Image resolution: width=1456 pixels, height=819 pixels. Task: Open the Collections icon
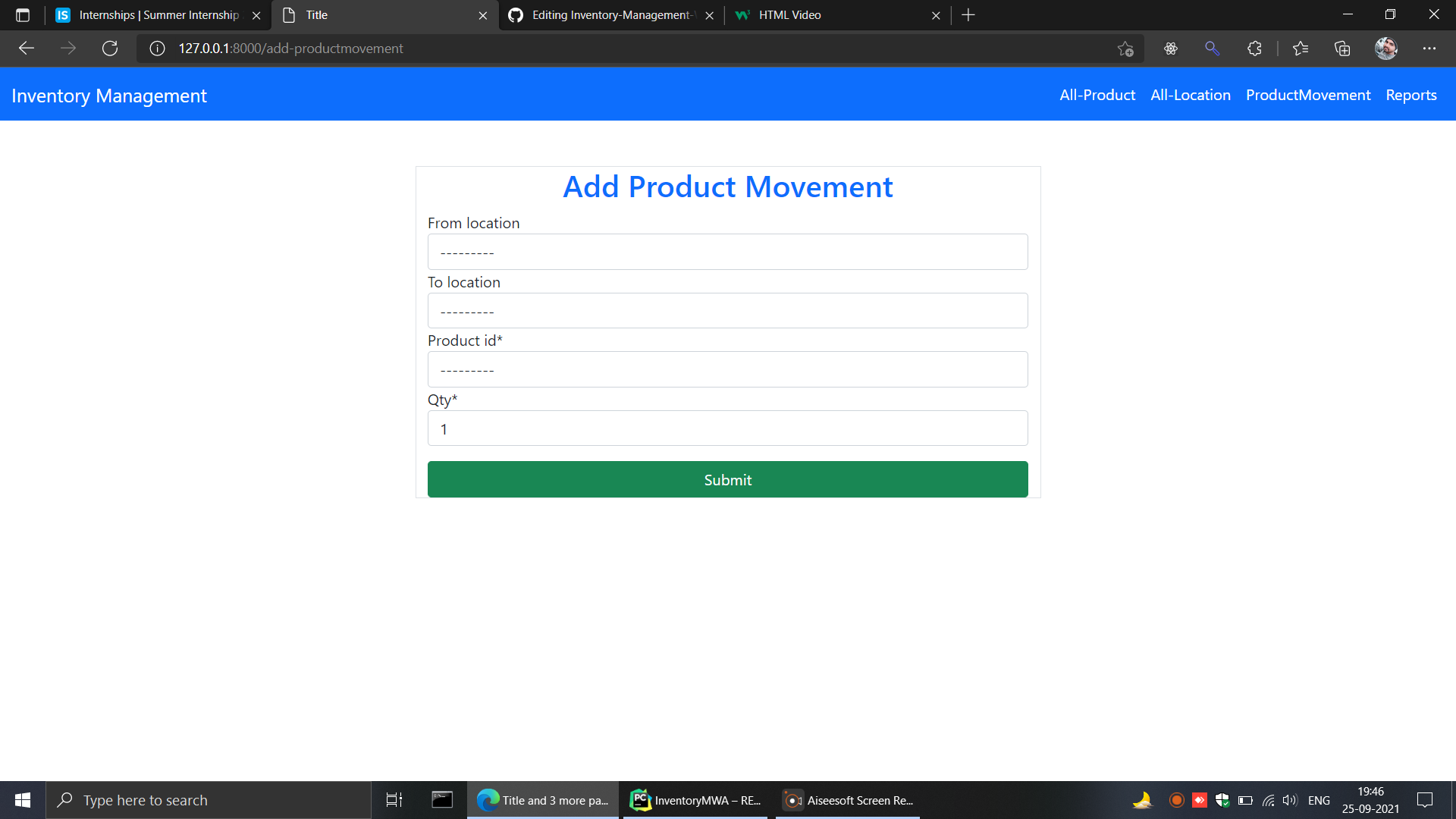1342,48
